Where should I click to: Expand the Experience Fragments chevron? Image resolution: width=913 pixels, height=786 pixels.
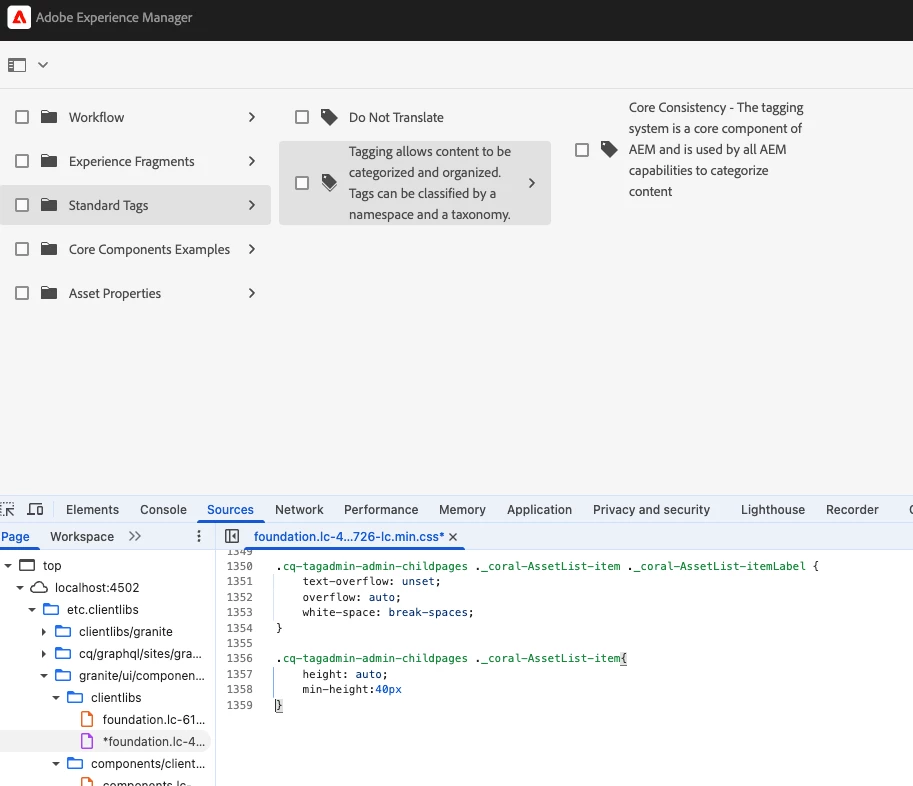tap(252, 161)
